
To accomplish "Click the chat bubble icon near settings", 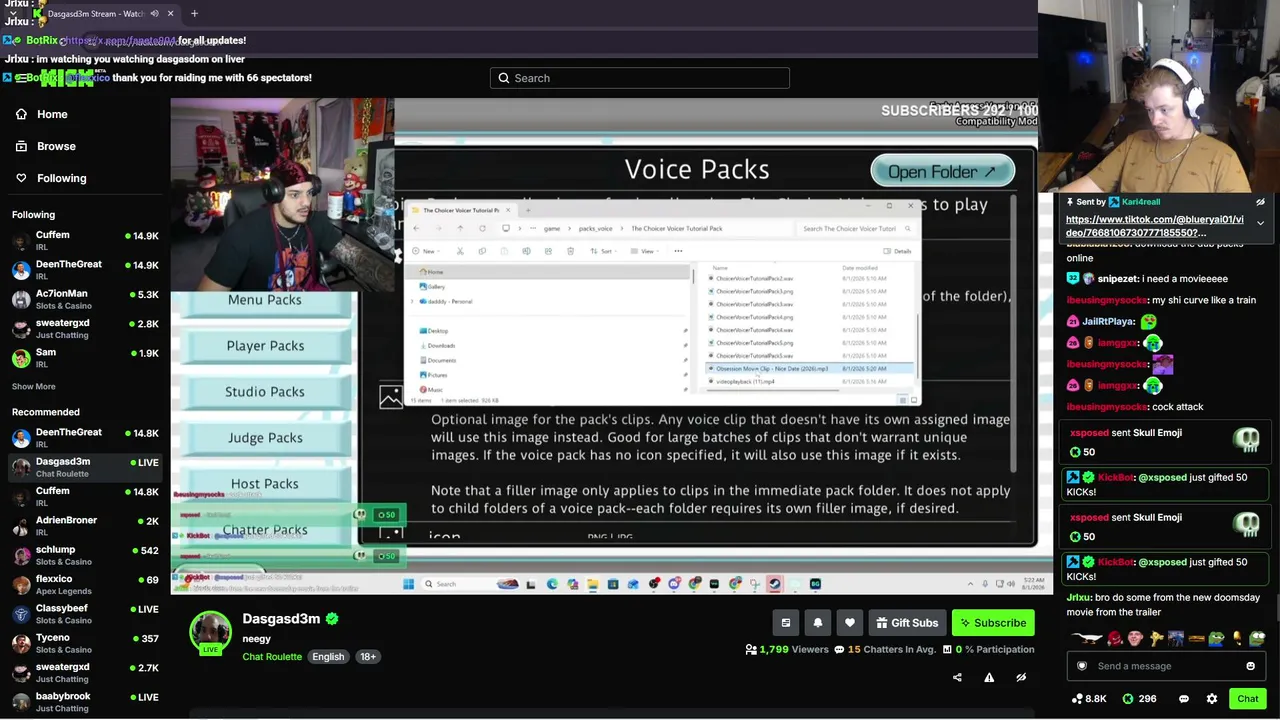I will 1184,699.
